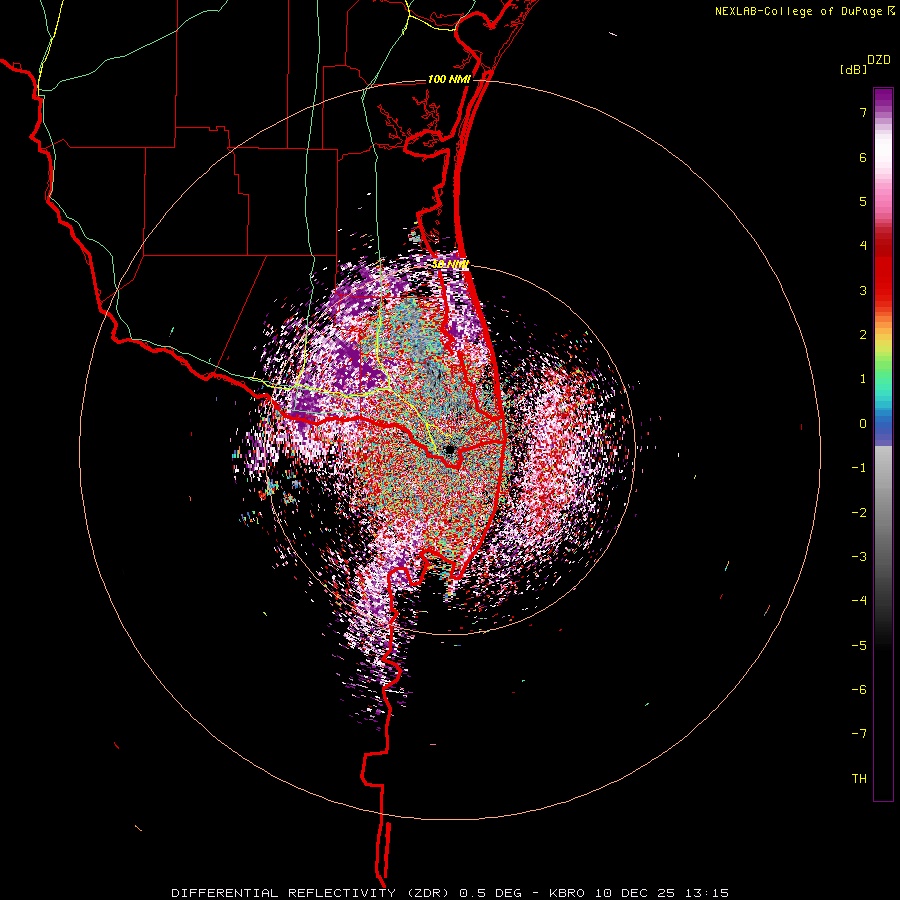Select the 2 dB value on the color scale
900x900 pixels.
[863, 335]
